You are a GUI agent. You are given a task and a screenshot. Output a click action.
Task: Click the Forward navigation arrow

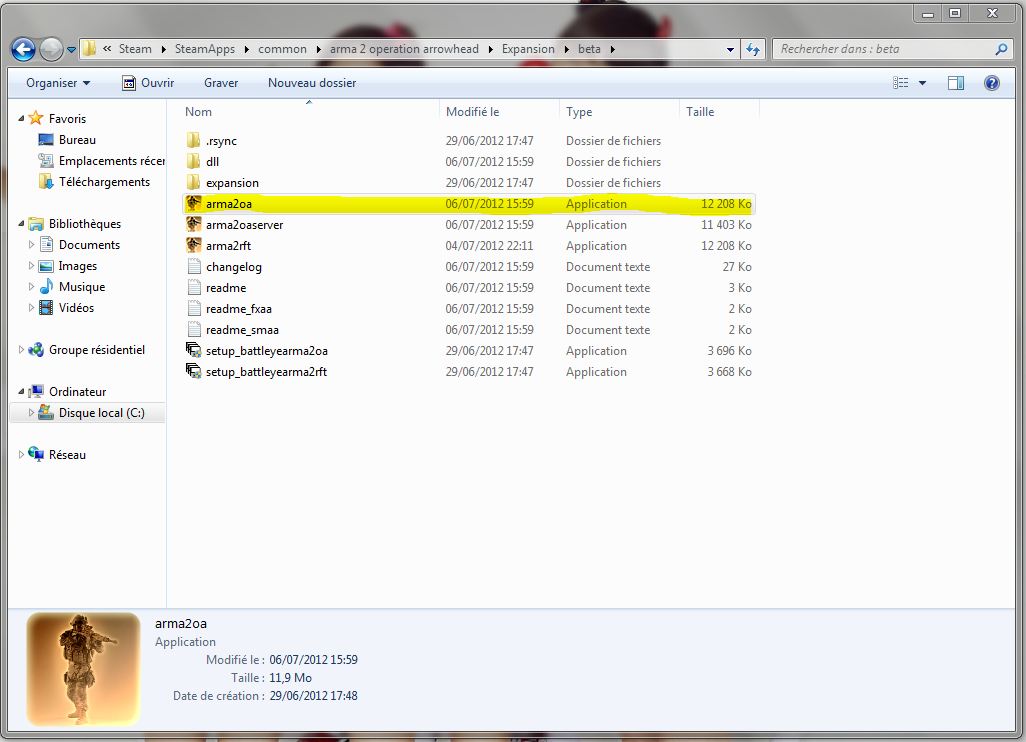[x=51, y=49]
